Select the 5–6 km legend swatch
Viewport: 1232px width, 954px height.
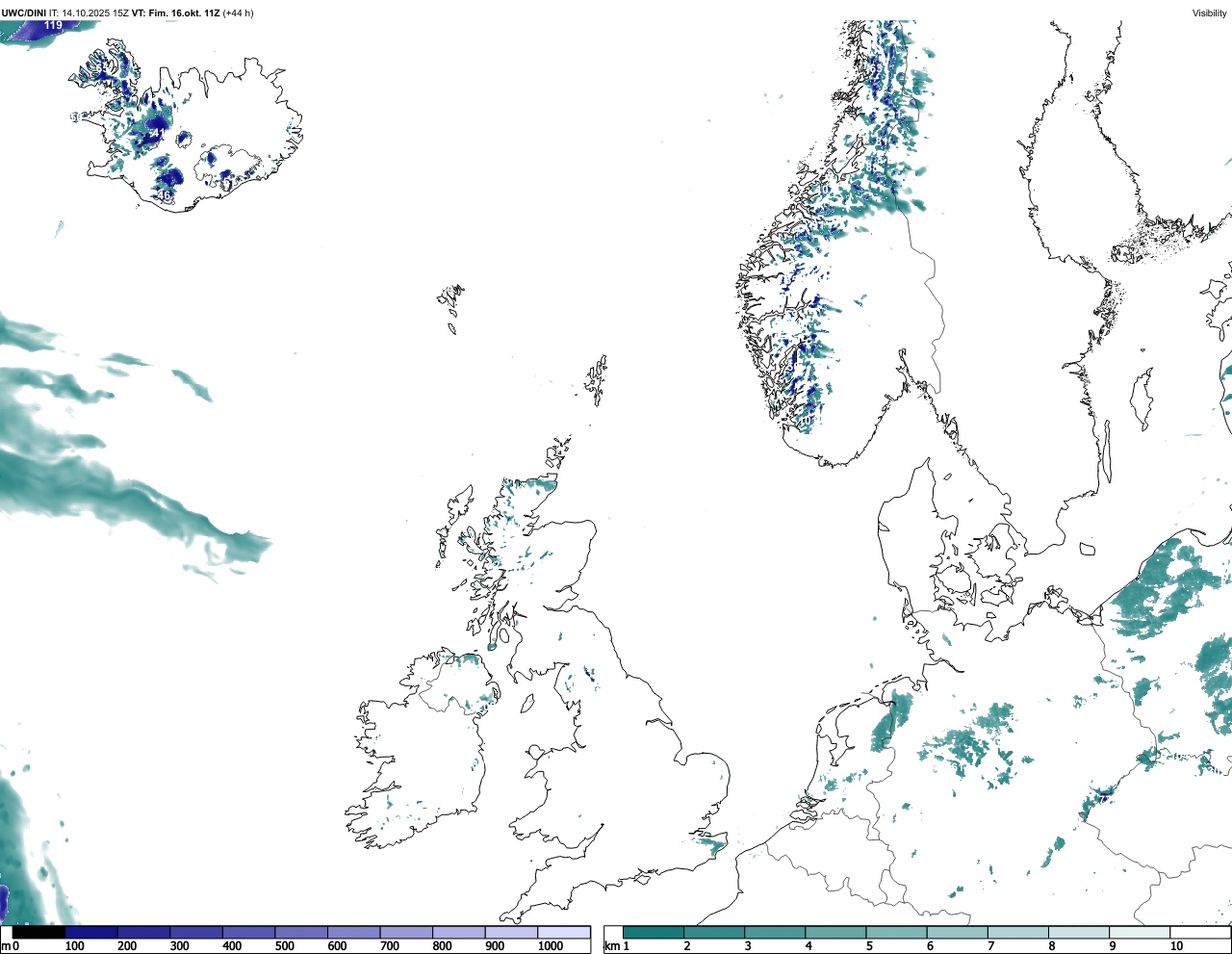(x=896, y=932)
